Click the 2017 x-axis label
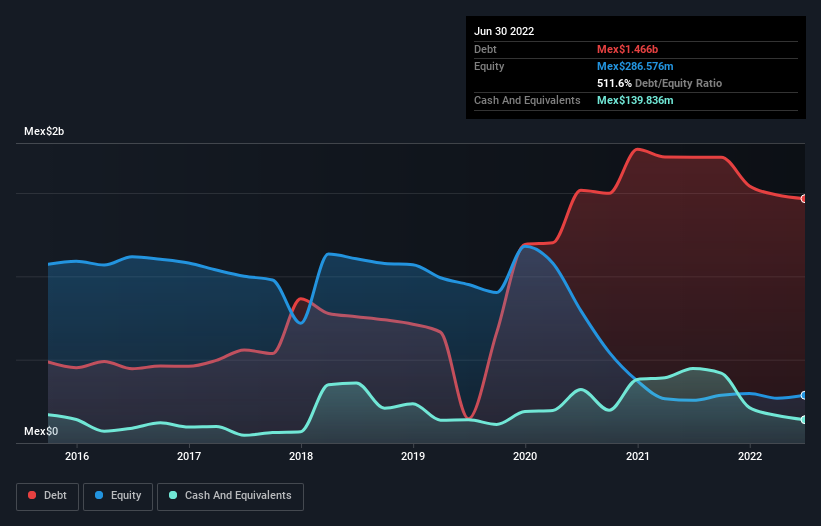This screenshot has height=526, width=821. click(x=189, y=456)
